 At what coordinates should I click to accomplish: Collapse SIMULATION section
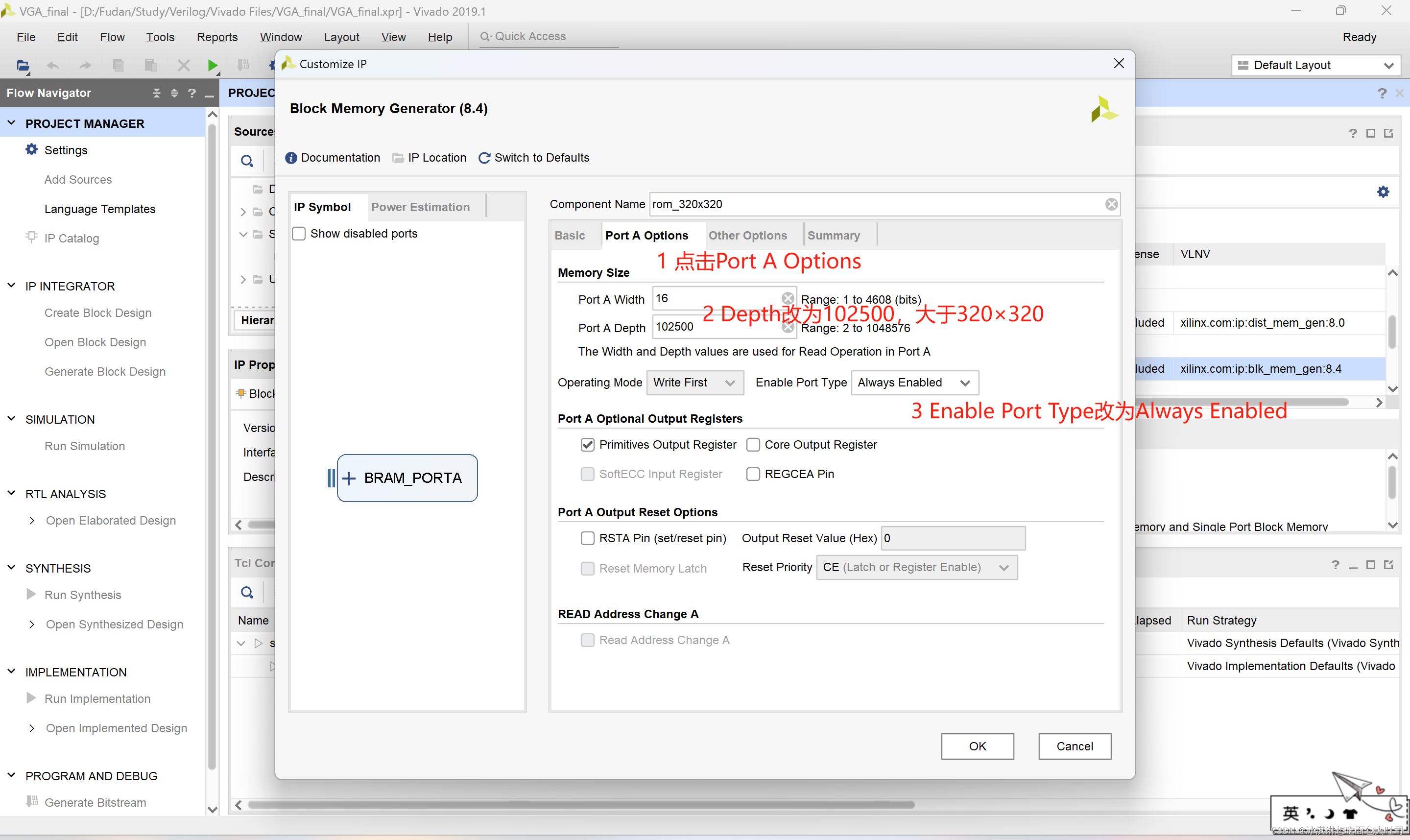(x=11, y=419)
